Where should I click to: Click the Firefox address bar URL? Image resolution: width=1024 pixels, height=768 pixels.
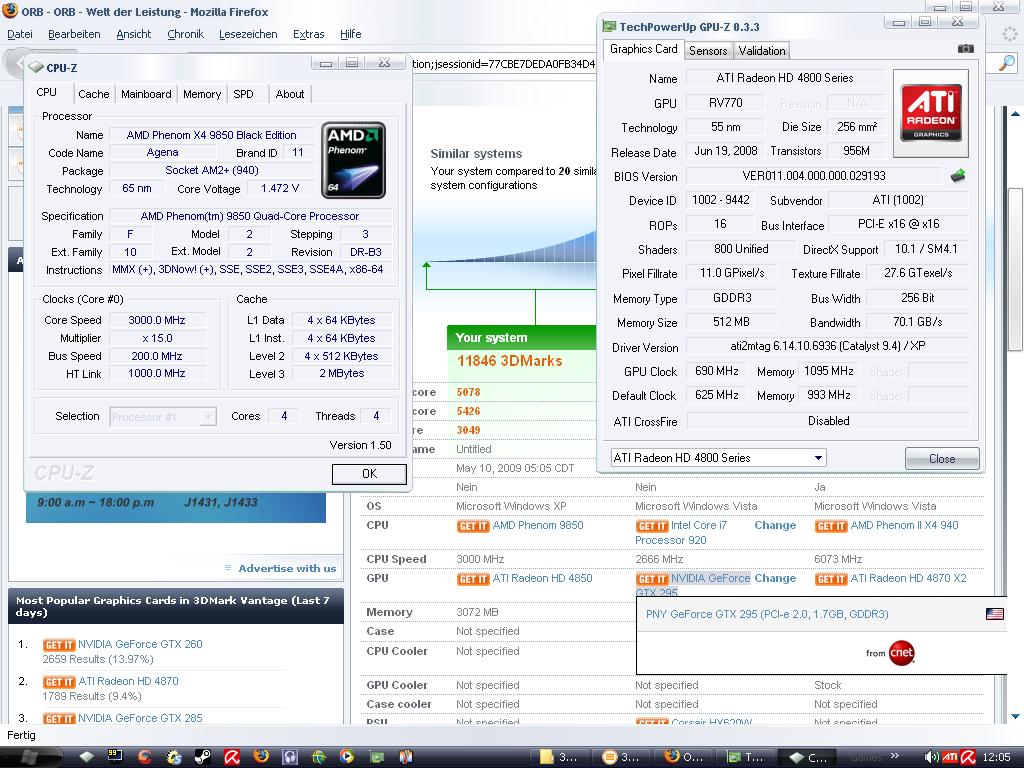[503, 63]
